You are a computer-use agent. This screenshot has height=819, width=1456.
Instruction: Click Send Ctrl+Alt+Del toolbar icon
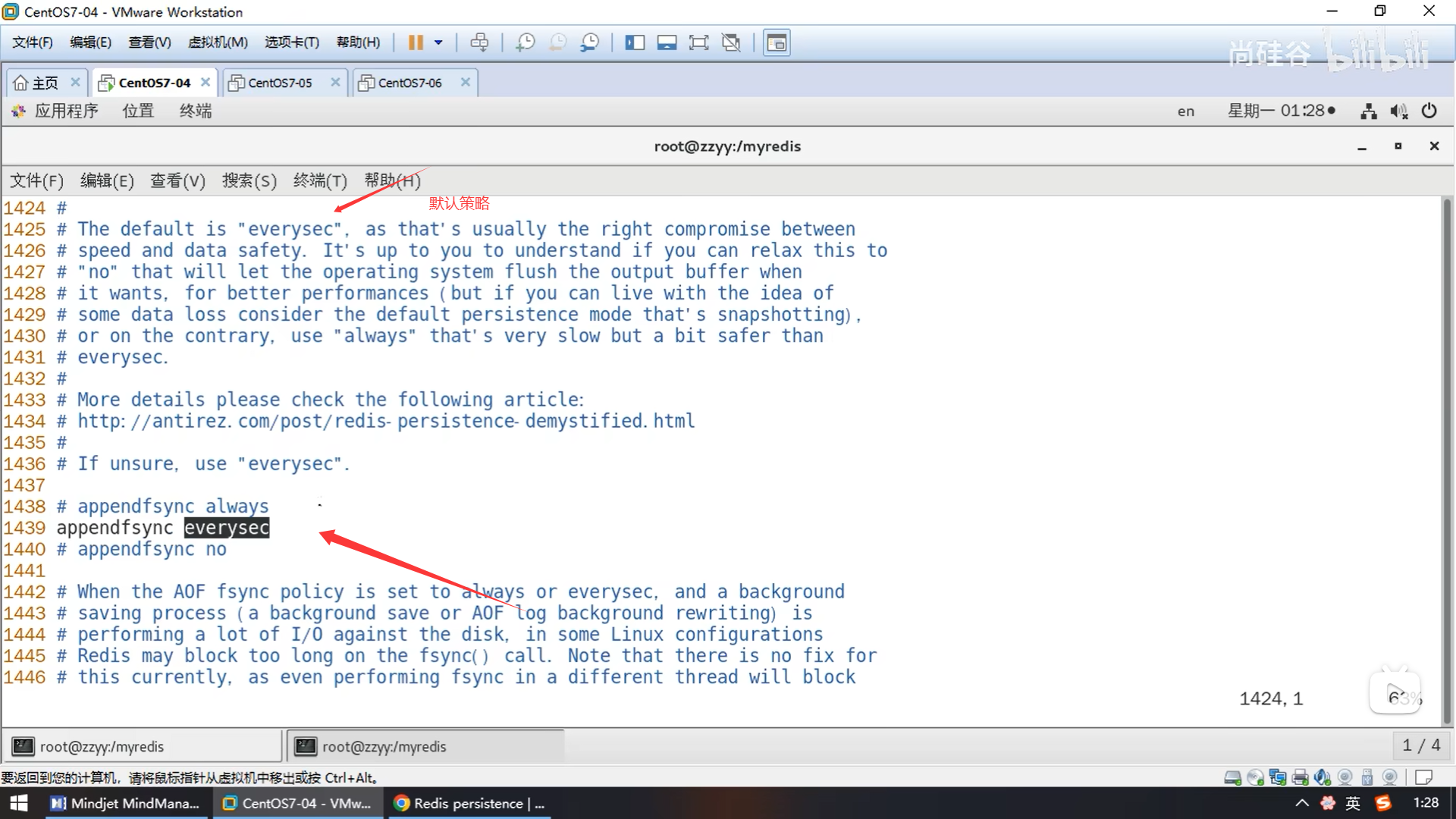(479, 42)
